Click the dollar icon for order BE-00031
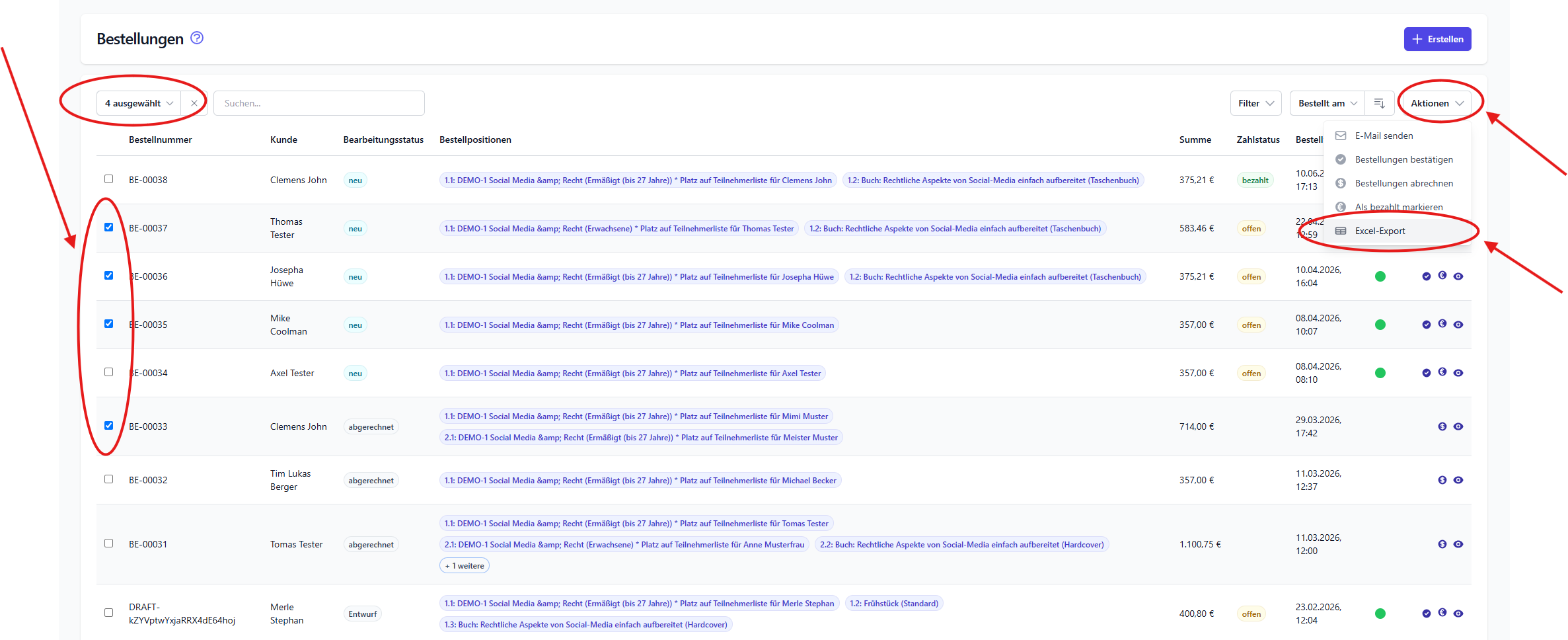Viewport: 1568px width, 640px height. (1442, 544)
